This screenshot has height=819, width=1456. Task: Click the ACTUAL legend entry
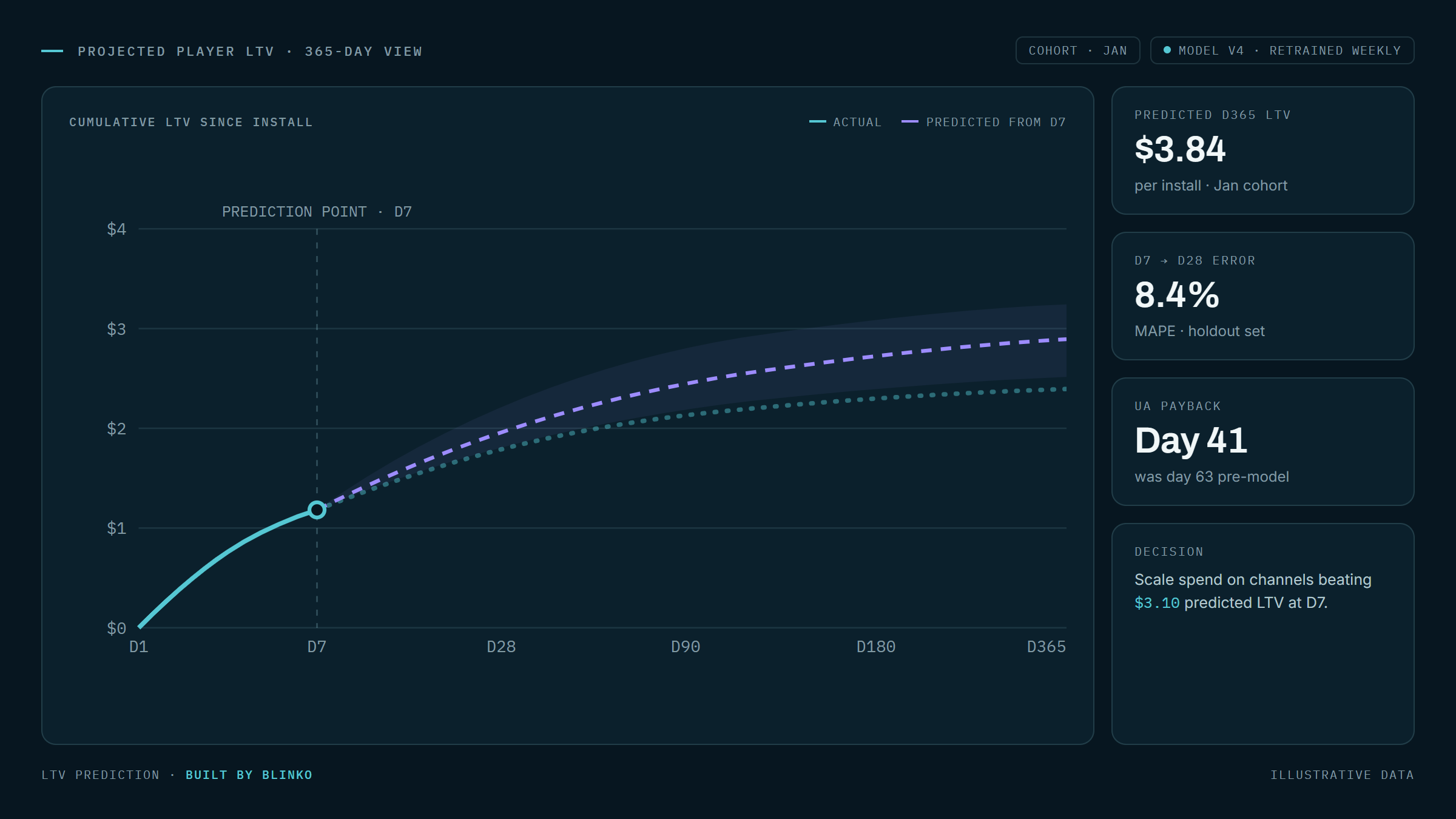(x=845, y=122)
